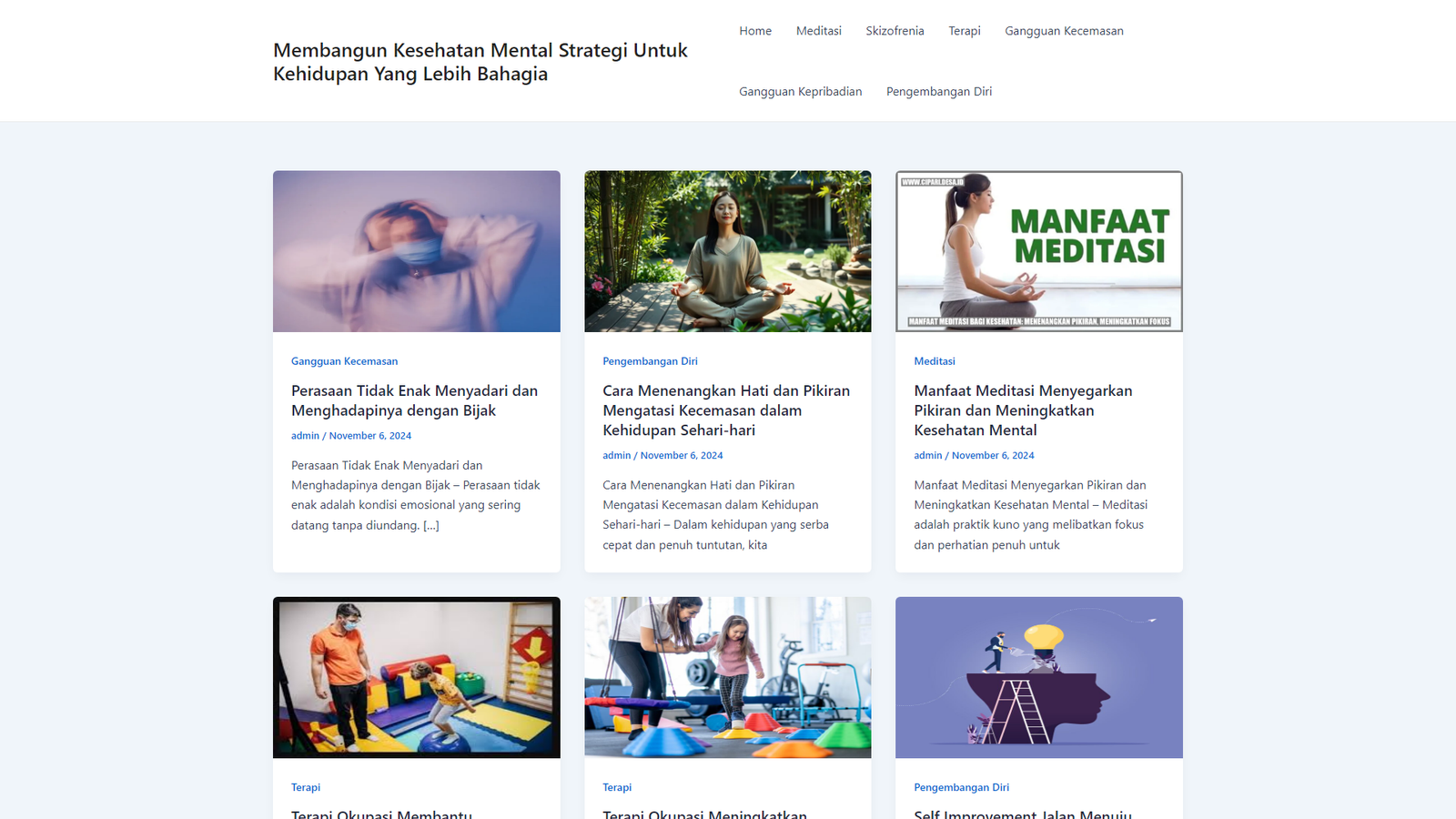Open the garden meditation woman thumbnail
The height and width of the screenshot is (819, 1456).
click(728, 251)
